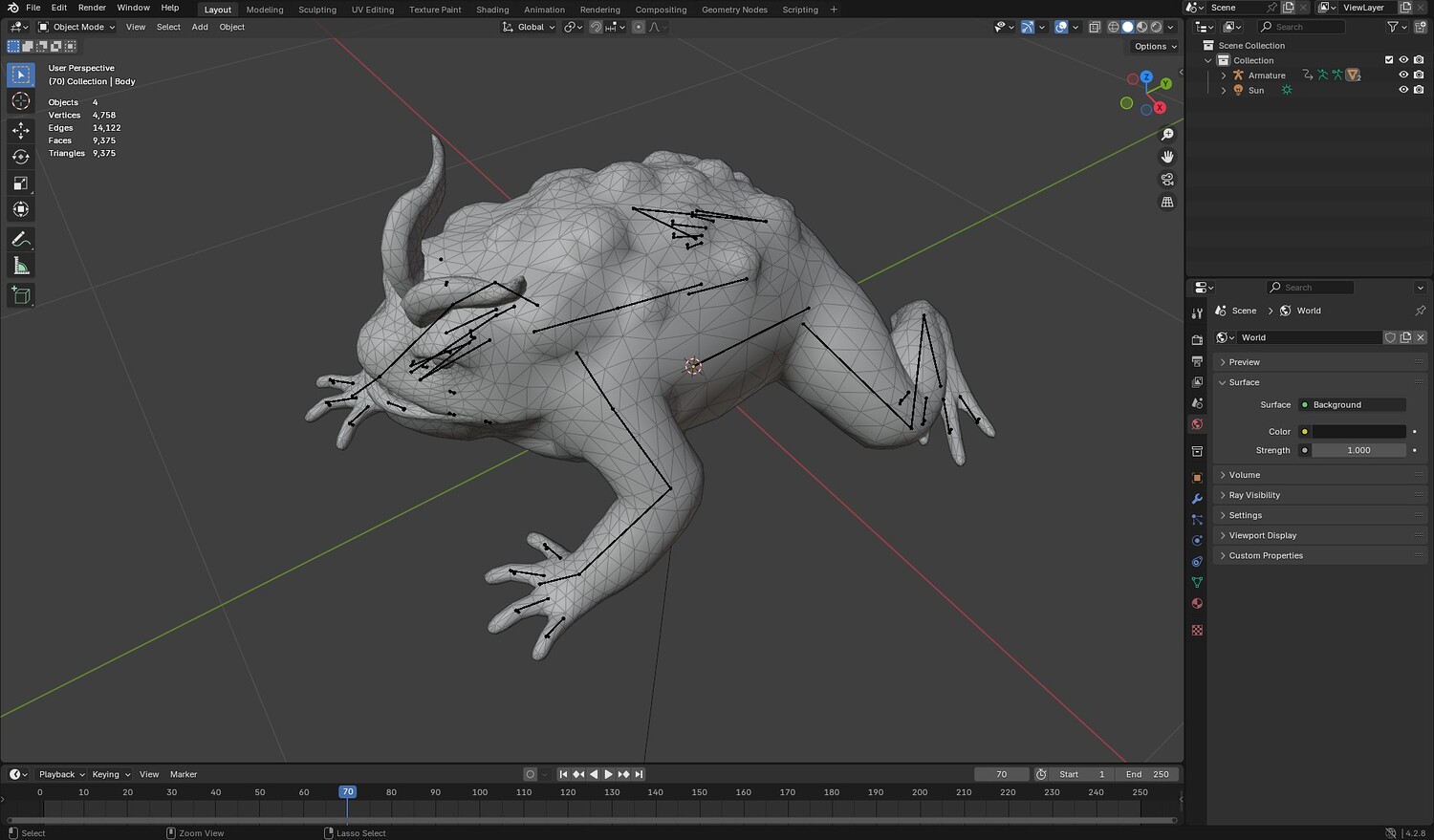Switch to the Sculpting workspace tab
The height and width of the screenshot is (840, 1434).
316,10
